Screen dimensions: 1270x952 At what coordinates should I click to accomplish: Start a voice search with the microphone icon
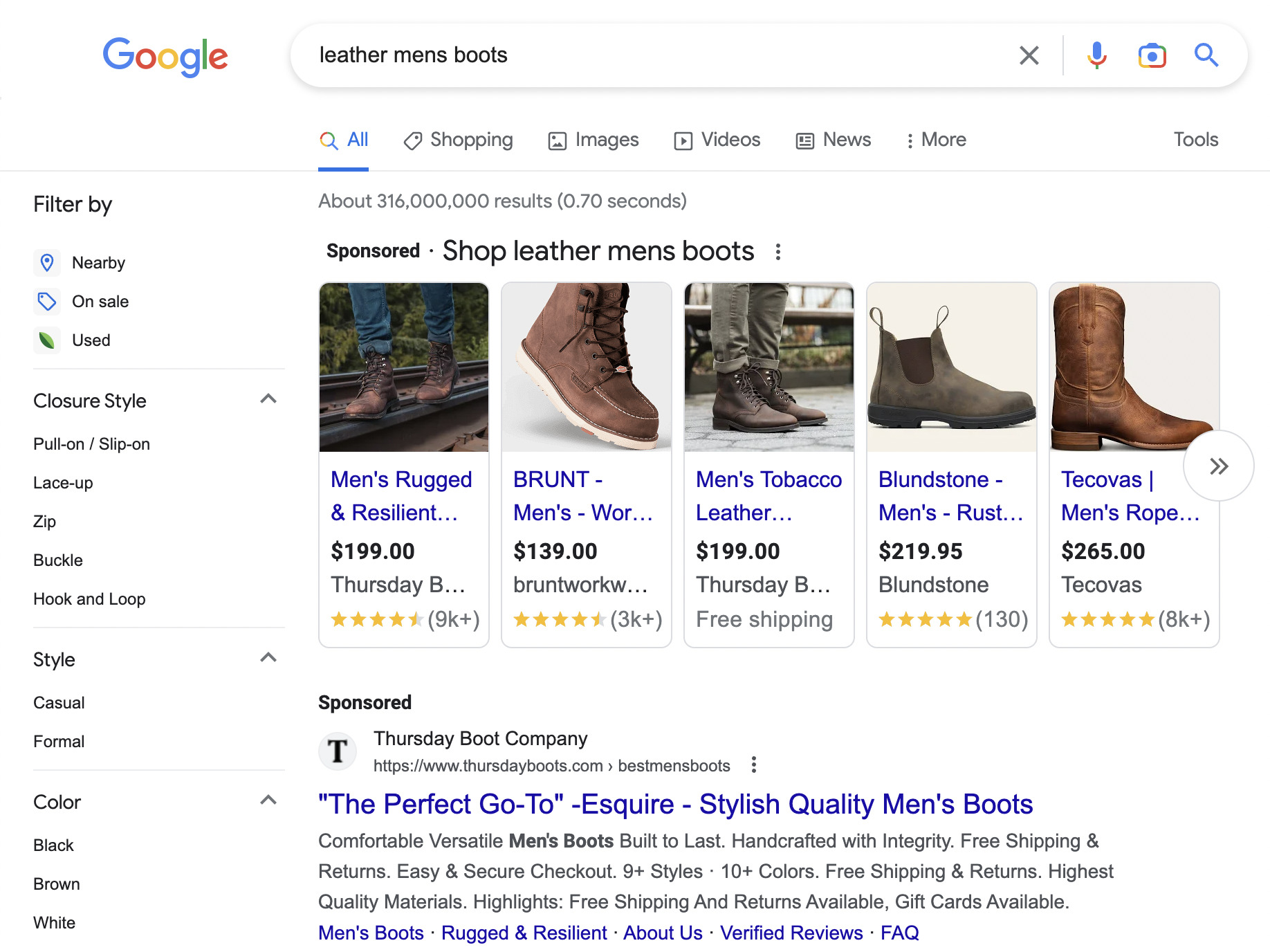point(1096,55)
